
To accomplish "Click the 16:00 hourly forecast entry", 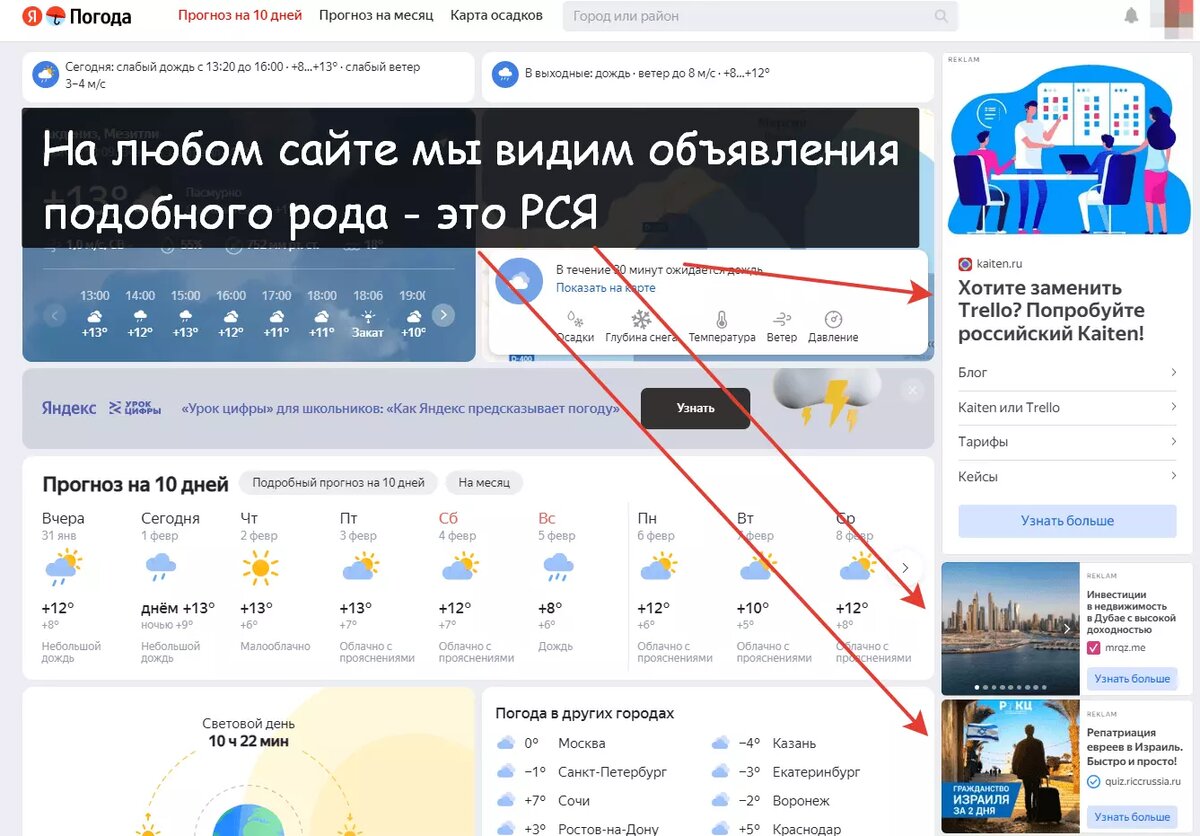I will (231, 314).
